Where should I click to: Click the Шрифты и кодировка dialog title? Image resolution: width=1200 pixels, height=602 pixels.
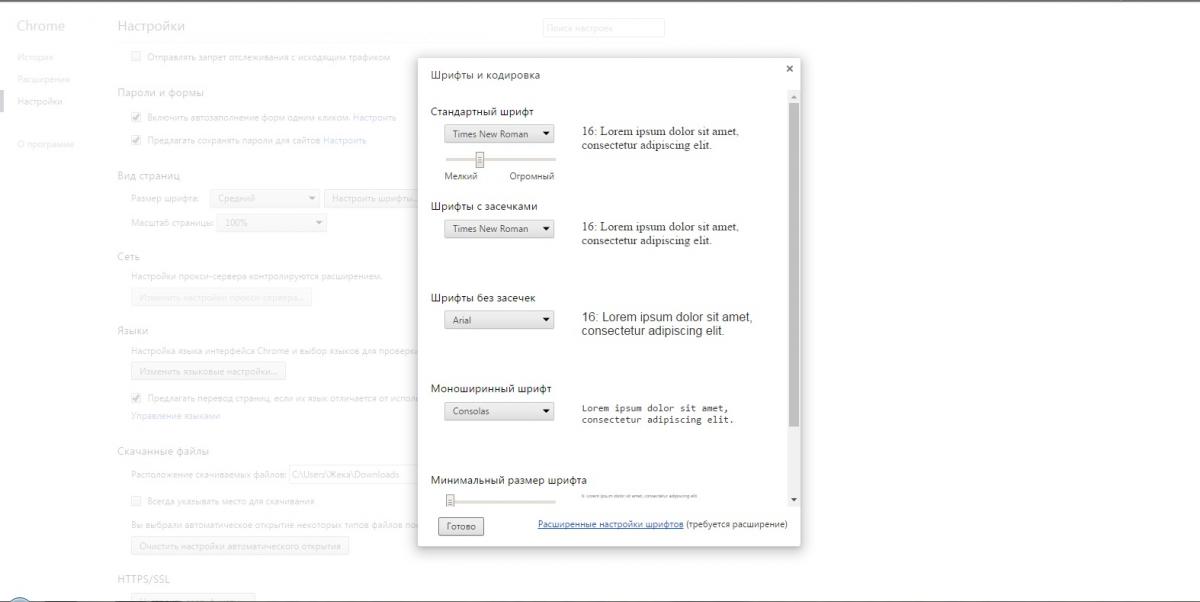(486, 75)
